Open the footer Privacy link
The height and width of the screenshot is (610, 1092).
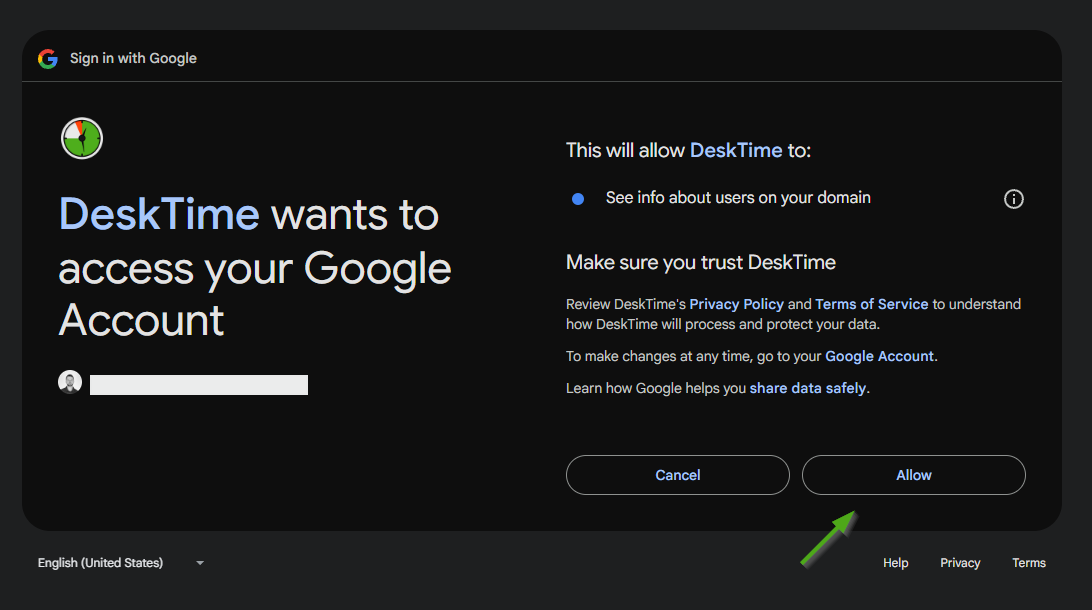(x=960, y=563)
